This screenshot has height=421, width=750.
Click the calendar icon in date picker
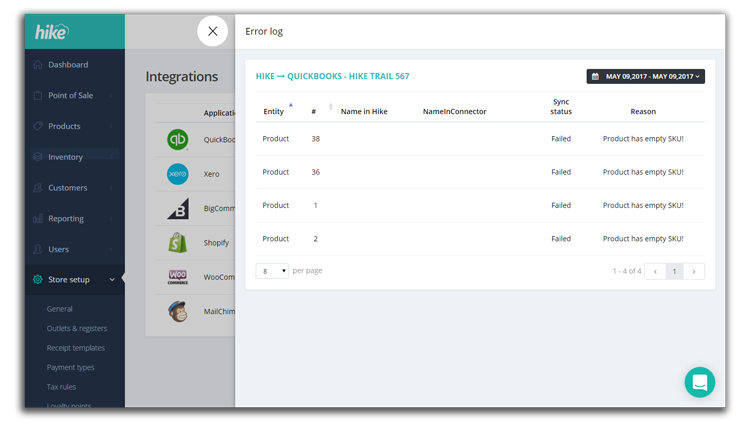pyautogui.click(x=595, y=77)
